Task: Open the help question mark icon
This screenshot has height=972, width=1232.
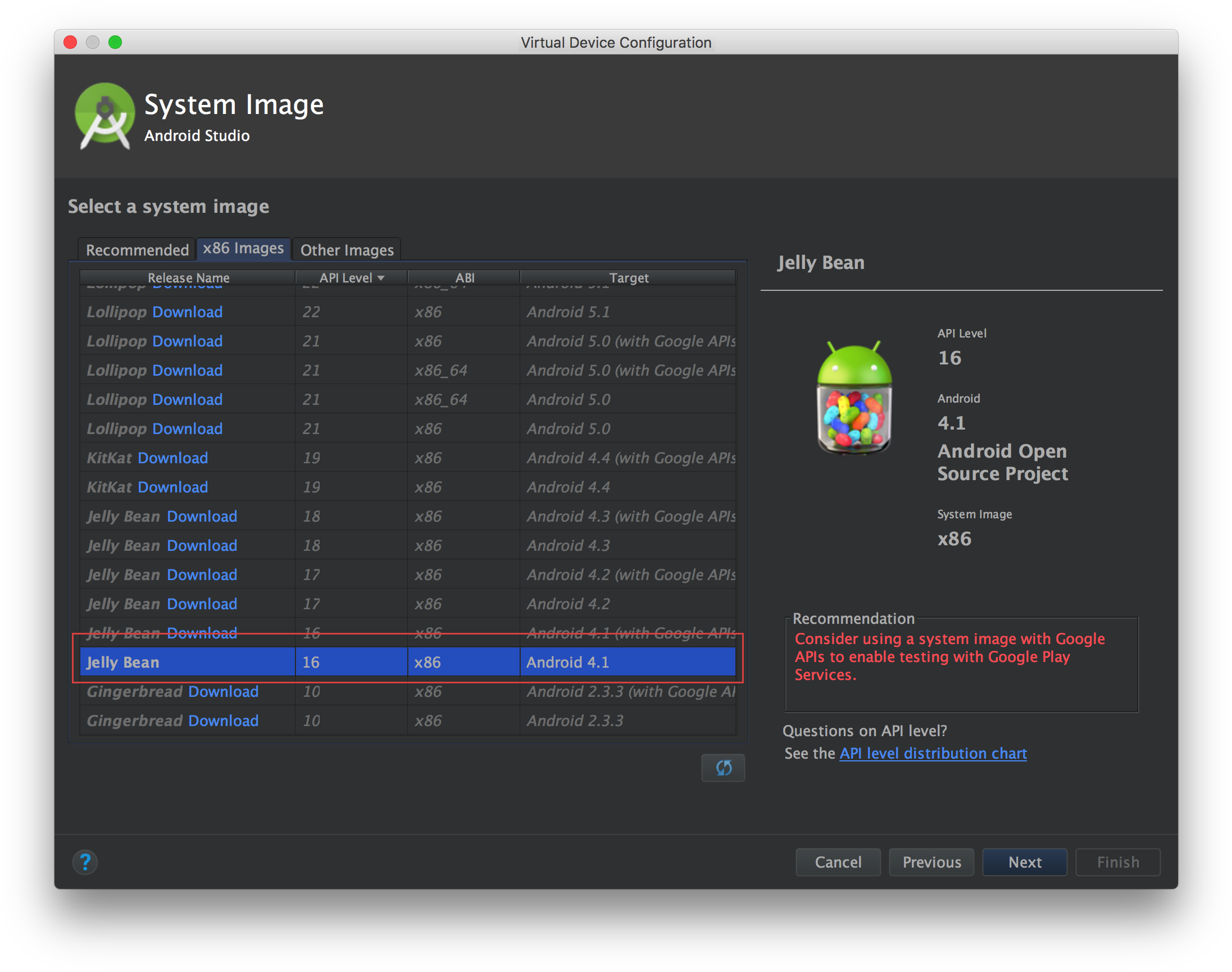Action: click(x=85, y=861)
